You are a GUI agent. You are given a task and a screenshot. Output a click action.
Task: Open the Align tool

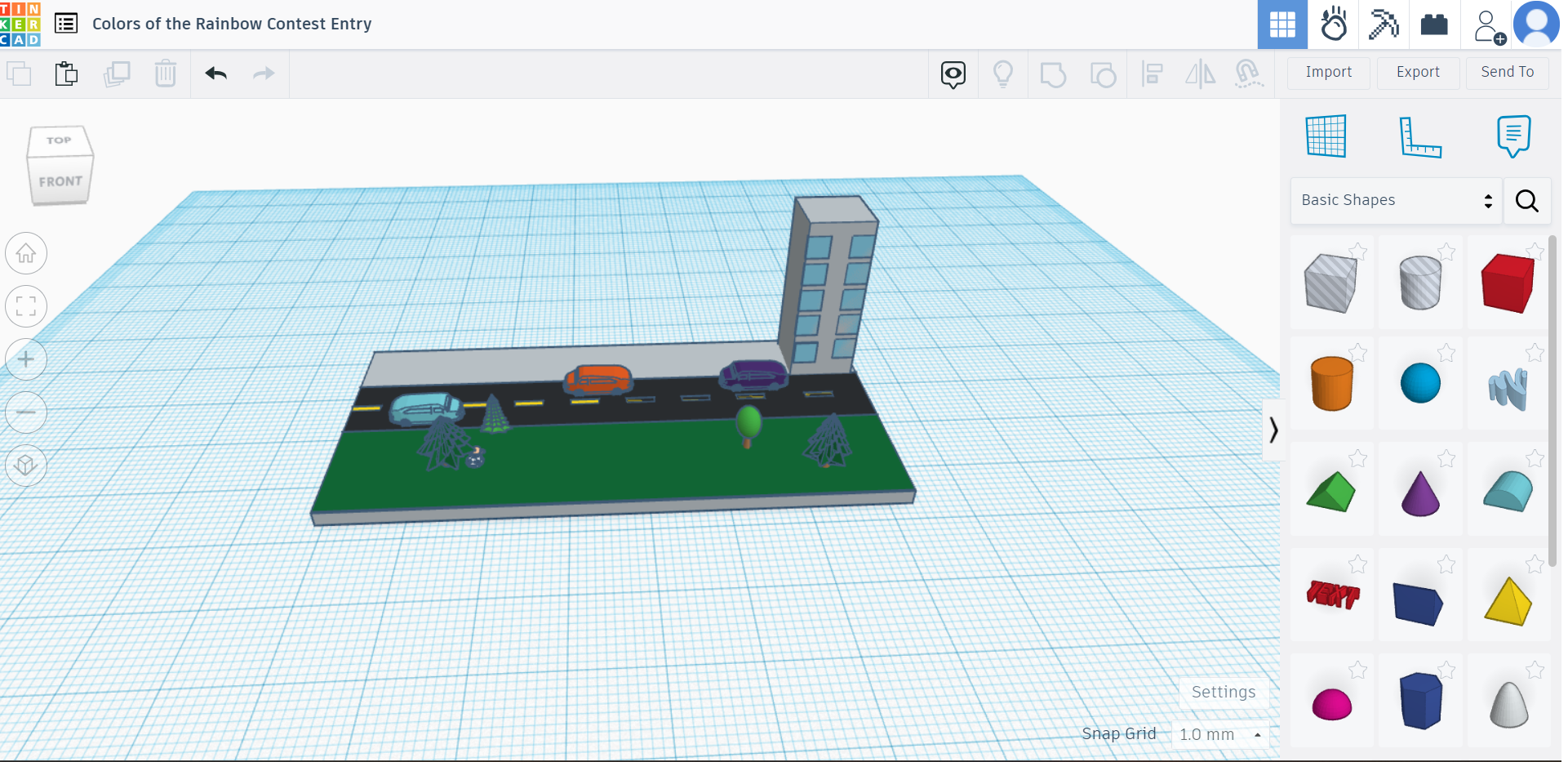[x=1153, y=74]
